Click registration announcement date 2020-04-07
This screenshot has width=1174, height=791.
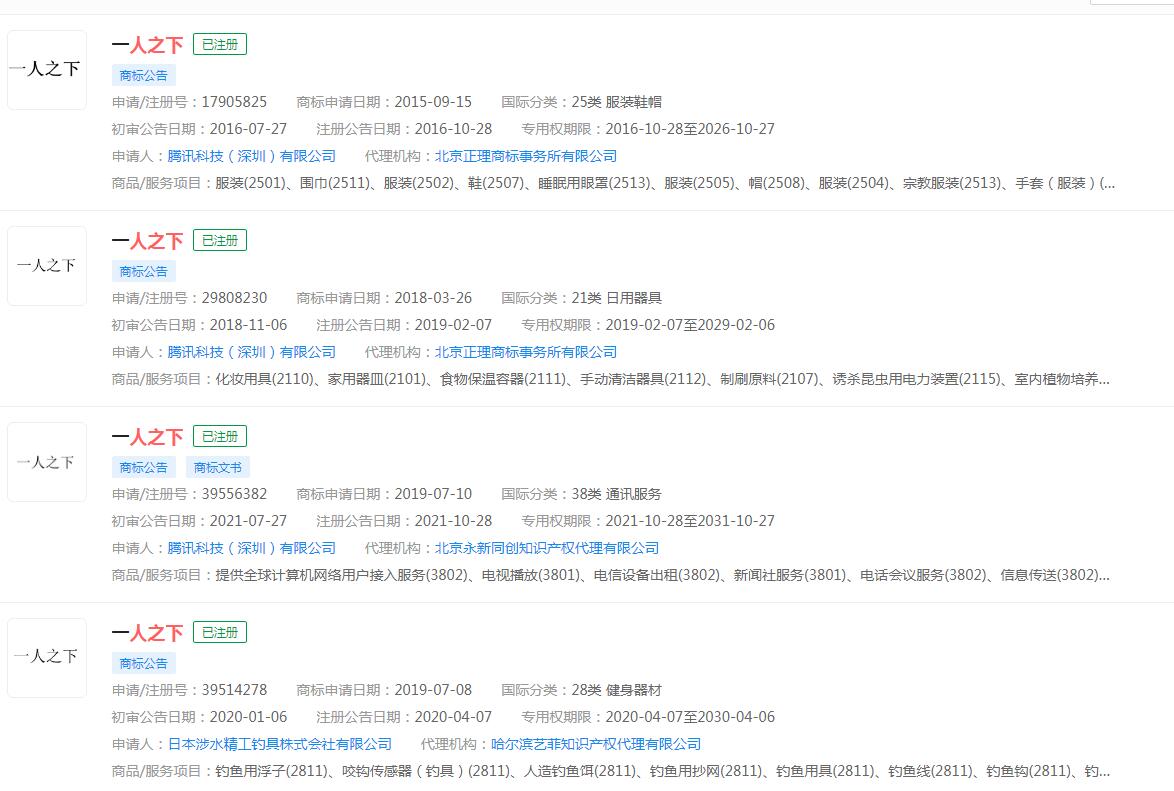click(454, 717)
